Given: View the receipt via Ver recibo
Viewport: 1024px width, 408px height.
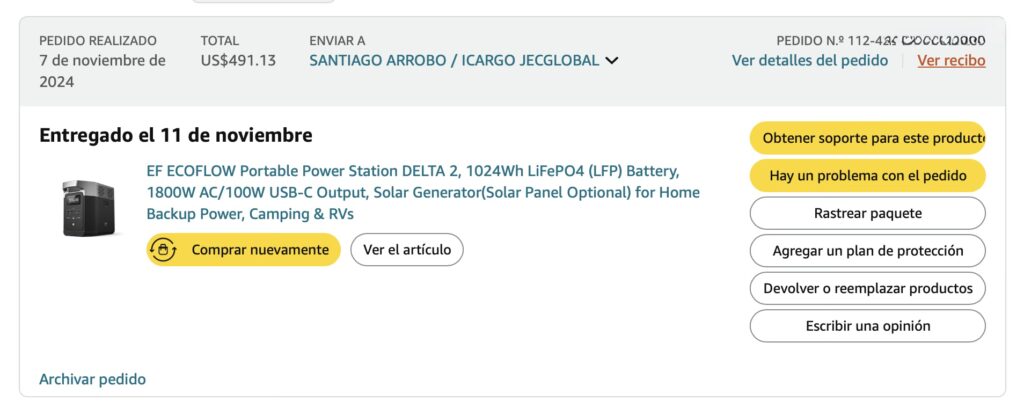Looking at the screenshot, I should click(x=951, y=60).
